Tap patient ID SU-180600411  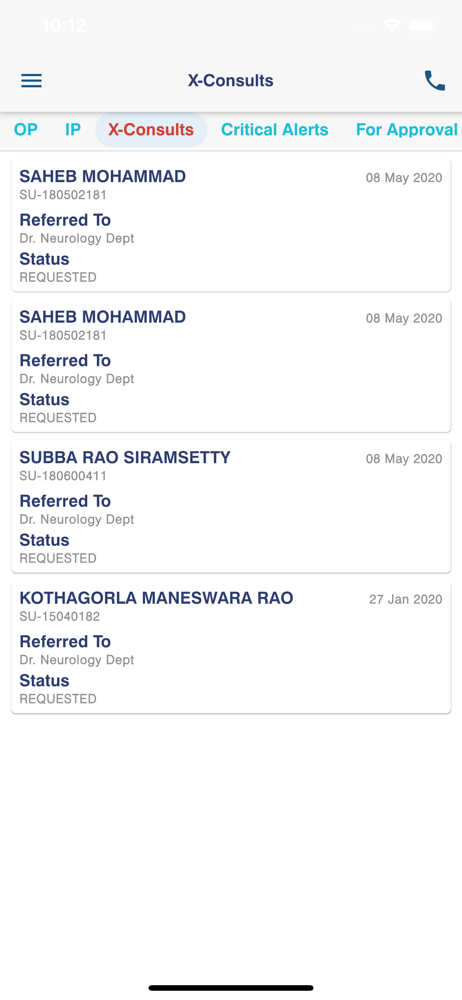coord(63,476)
